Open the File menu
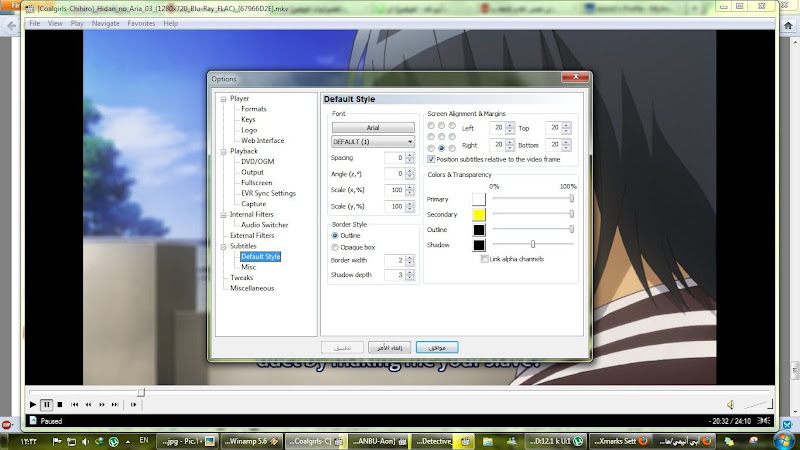Screen dimensions: 800x450 click(35, 23)
